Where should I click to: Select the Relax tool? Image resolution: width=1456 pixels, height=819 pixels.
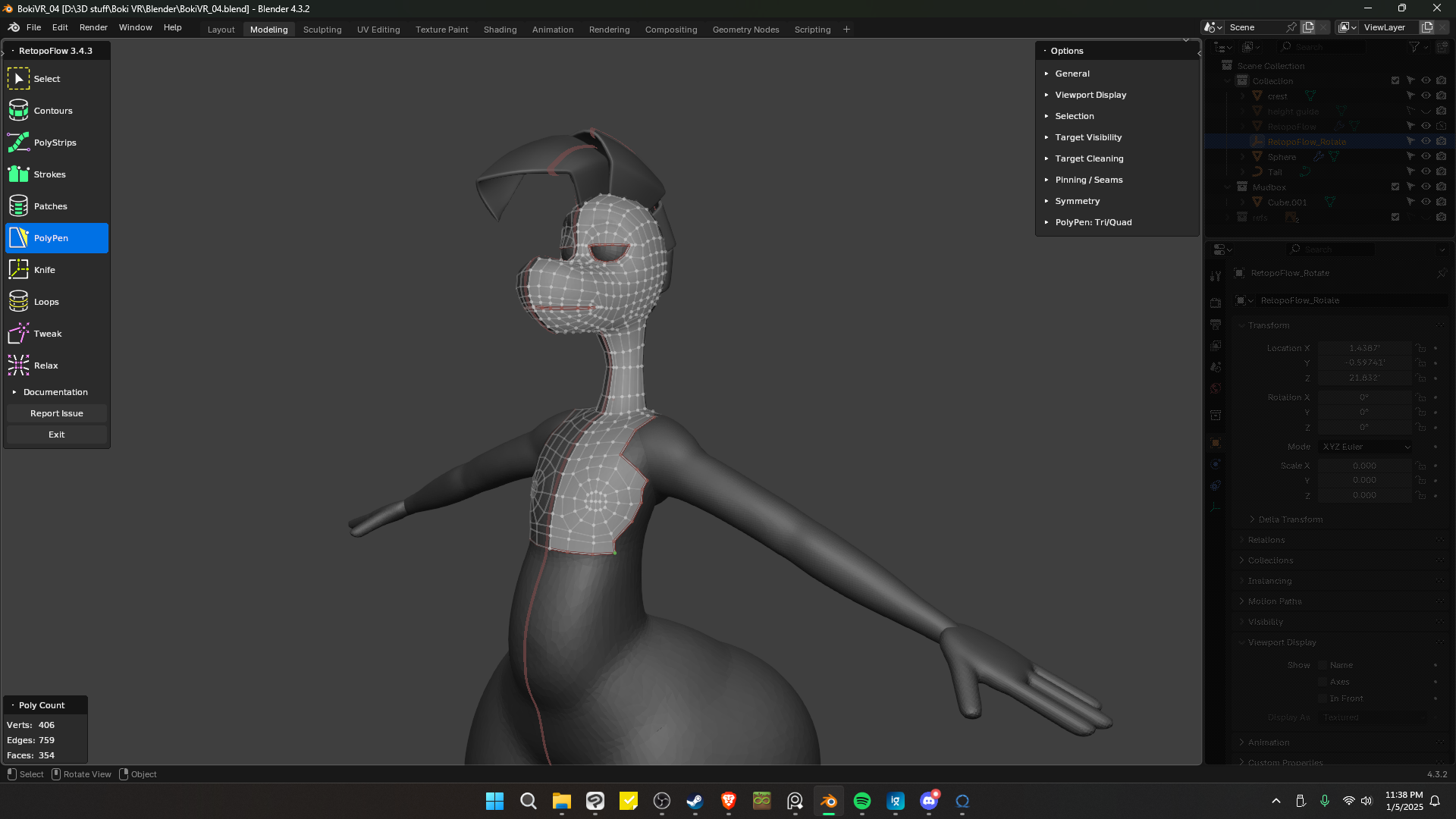(x=57, y=366)
